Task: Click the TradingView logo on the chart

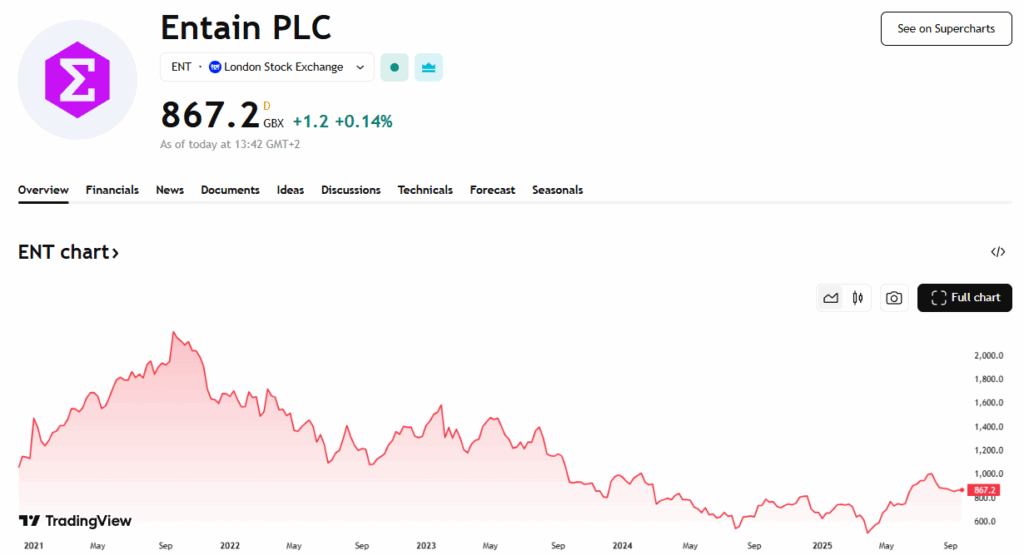Action: (x=75, y=520)
